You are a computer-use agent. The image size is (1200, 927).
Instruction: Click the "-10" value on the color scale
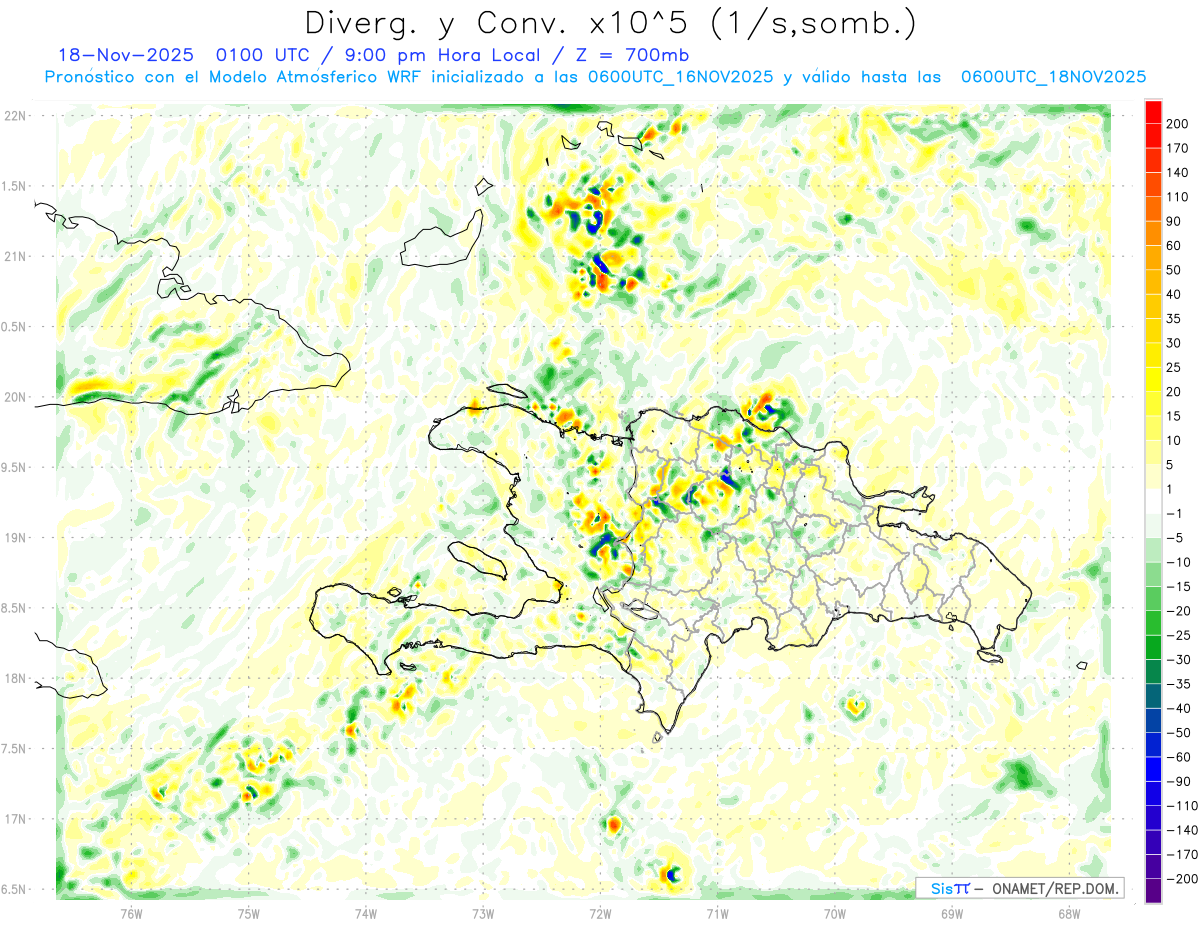[x=1180, y=562]
